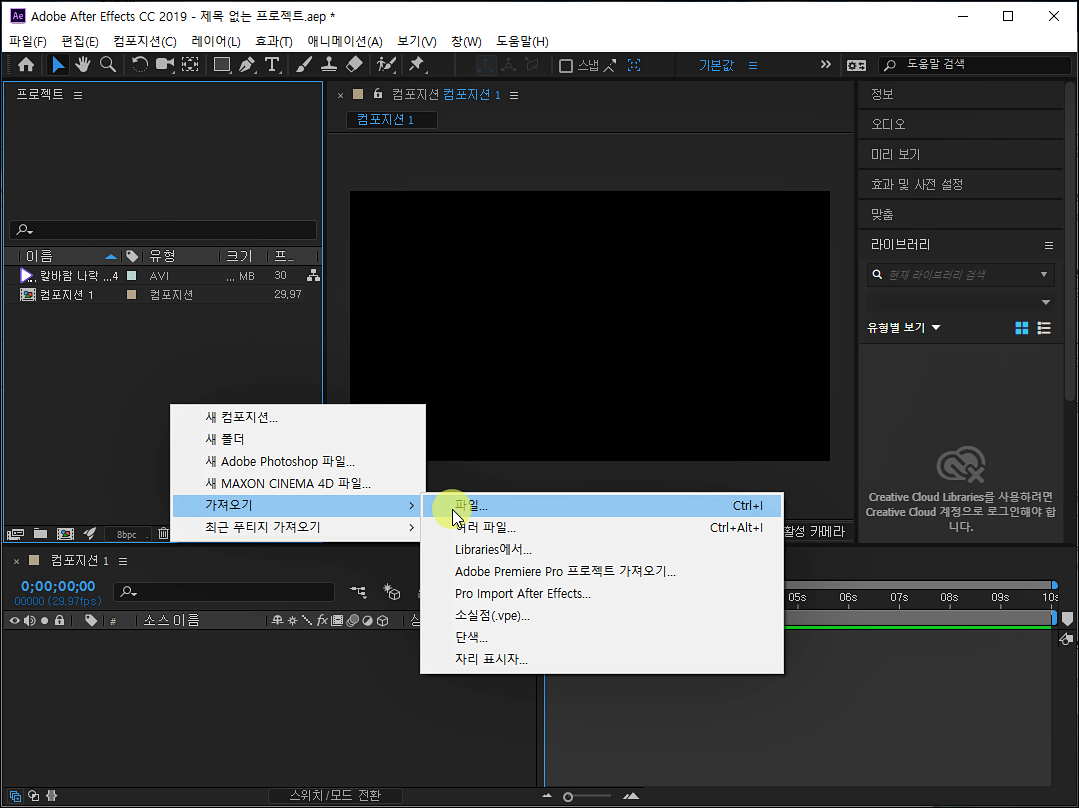Switch libraries to list view
The image size is (1079, 808).
pos(1044,328)
